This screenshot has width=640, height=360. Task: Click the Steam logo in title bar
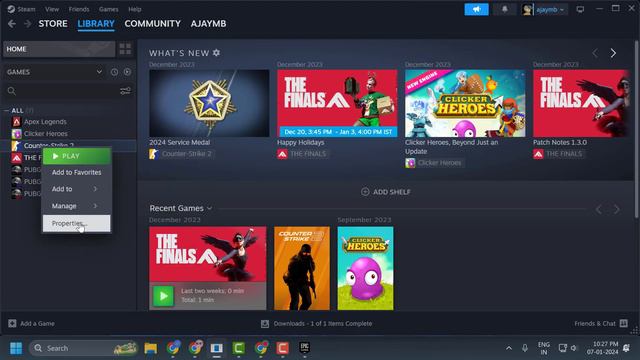click(x=11, y=9)
